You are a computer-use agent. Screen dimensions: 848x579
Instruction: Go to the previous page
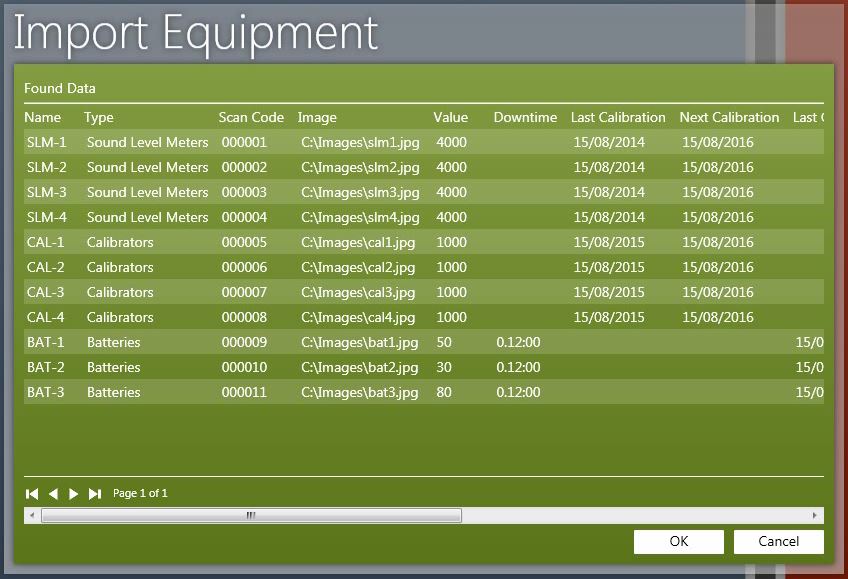(x=53, y=494)
